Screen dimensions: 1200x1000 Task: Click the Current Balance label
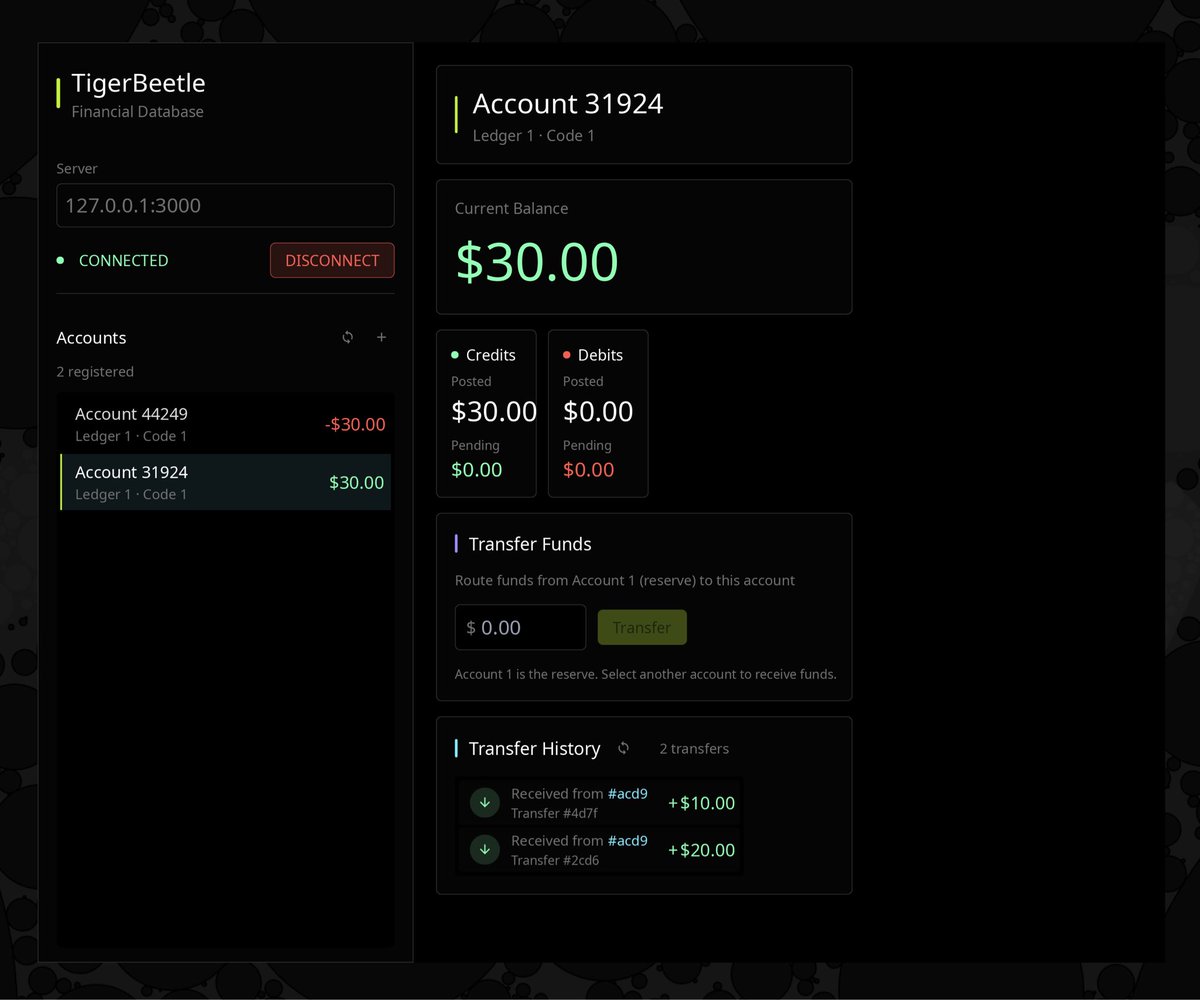(511, 209)
